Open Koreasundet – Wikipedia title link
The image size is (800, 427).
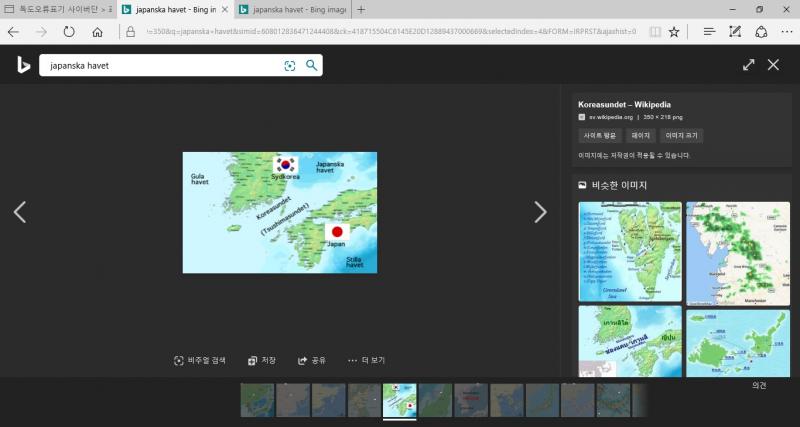coord(624,104)
